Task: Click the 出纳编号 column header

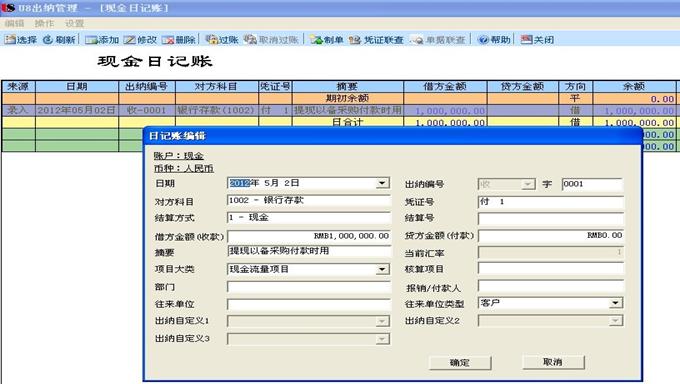Action: point(147,86)
